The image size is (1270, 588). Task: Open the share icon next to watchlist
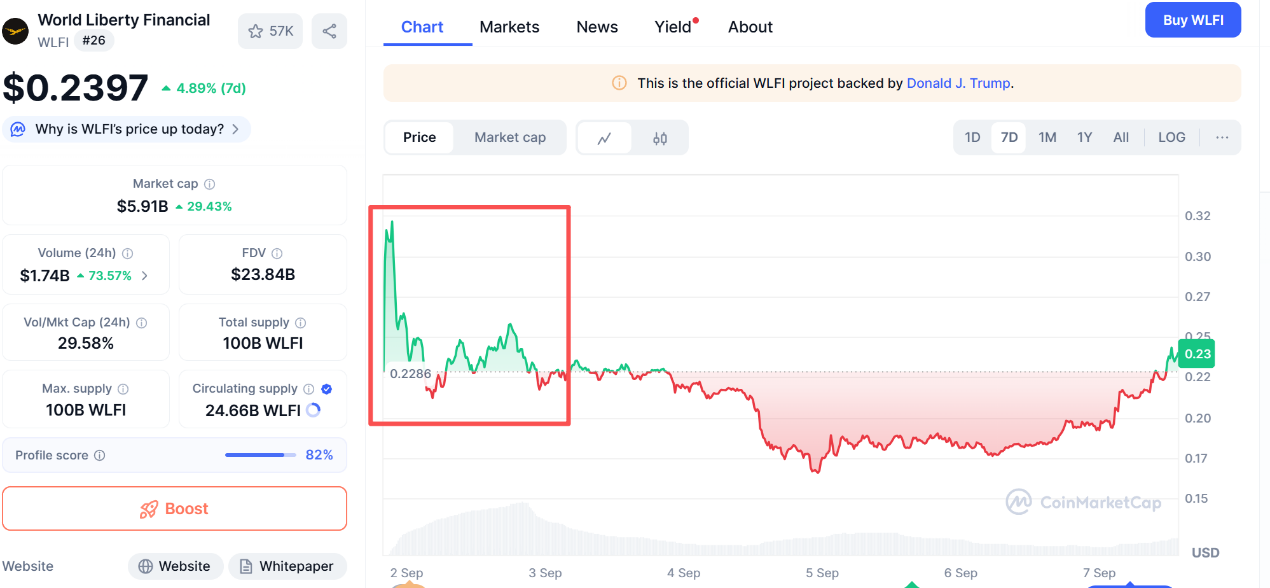329,31
